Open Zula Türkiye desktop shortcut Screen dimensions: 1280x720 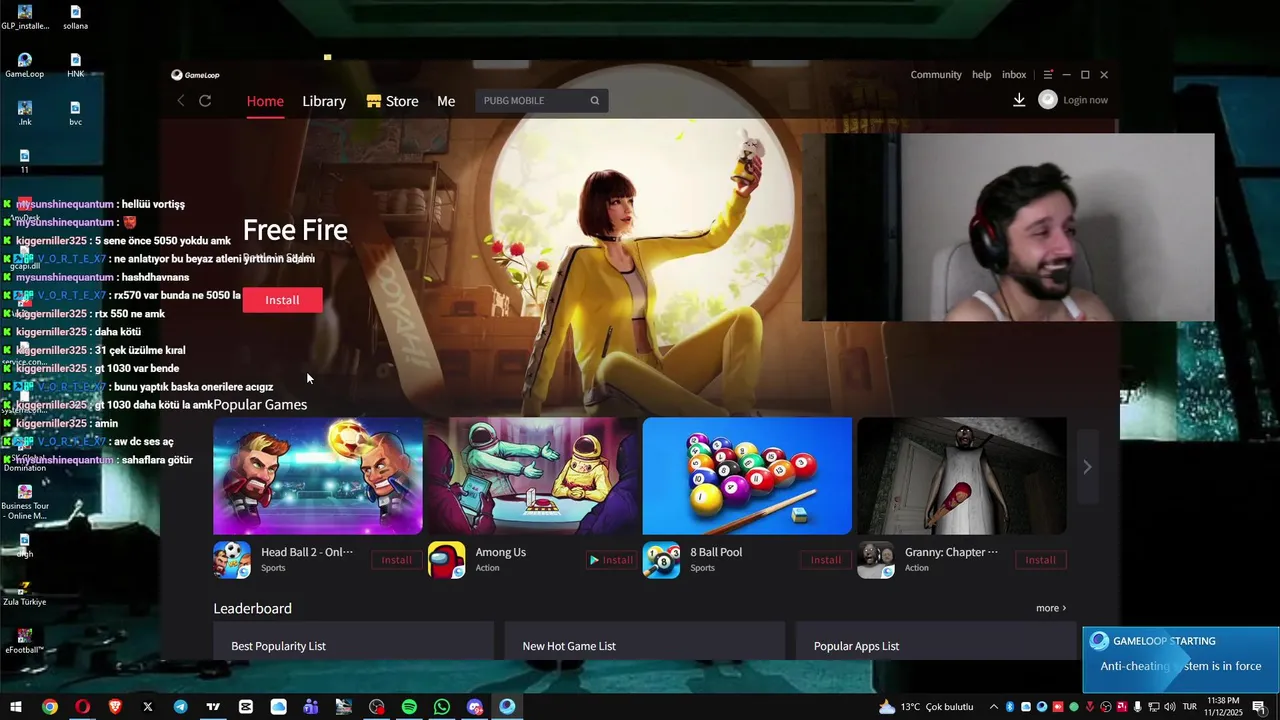coord(24,593)
